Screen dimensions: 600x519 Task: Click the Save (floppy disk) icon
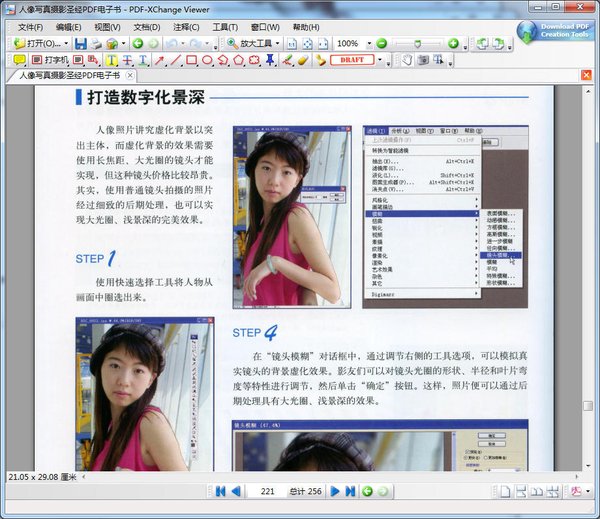pyautogui.click(x=80, y=44)
